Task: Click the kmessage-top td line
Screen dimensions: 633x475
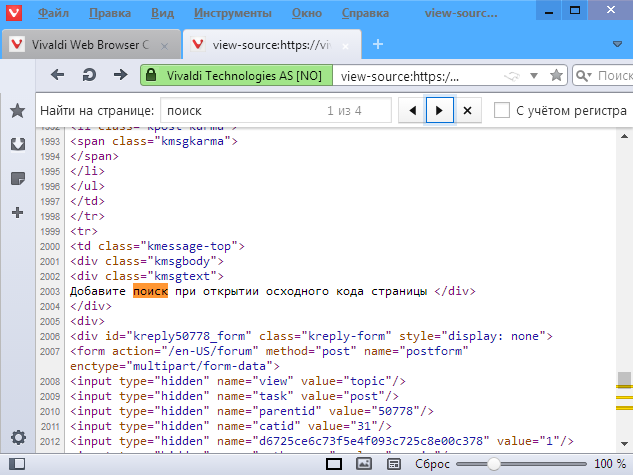Action: pyautogui.click(x=157, y=246)
